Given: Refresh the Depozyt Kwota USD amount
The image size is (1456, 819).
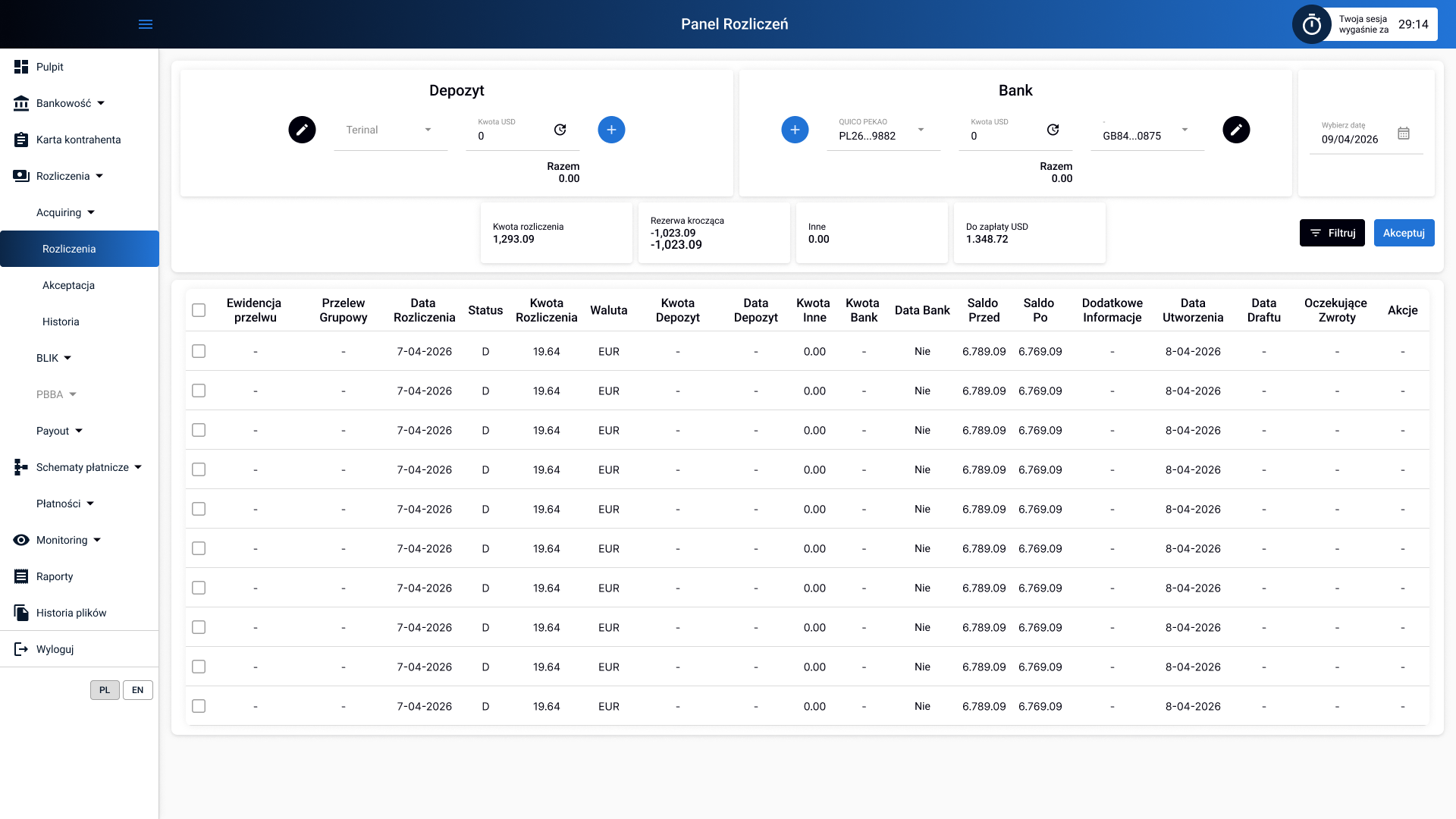Looking at the screenshot, I should (x=560, y=130).
